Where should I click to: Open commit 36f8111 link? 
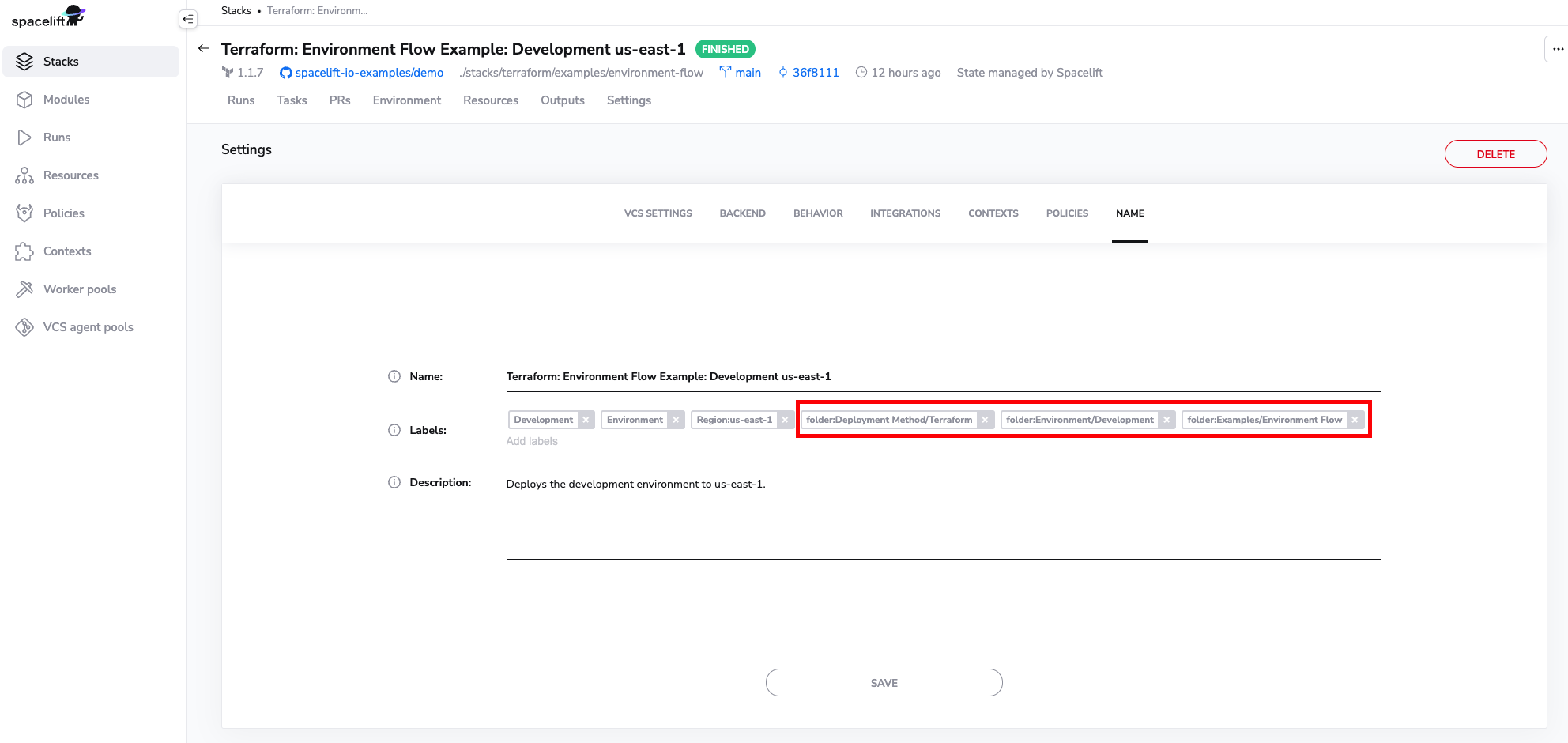(x=816, y=73)
